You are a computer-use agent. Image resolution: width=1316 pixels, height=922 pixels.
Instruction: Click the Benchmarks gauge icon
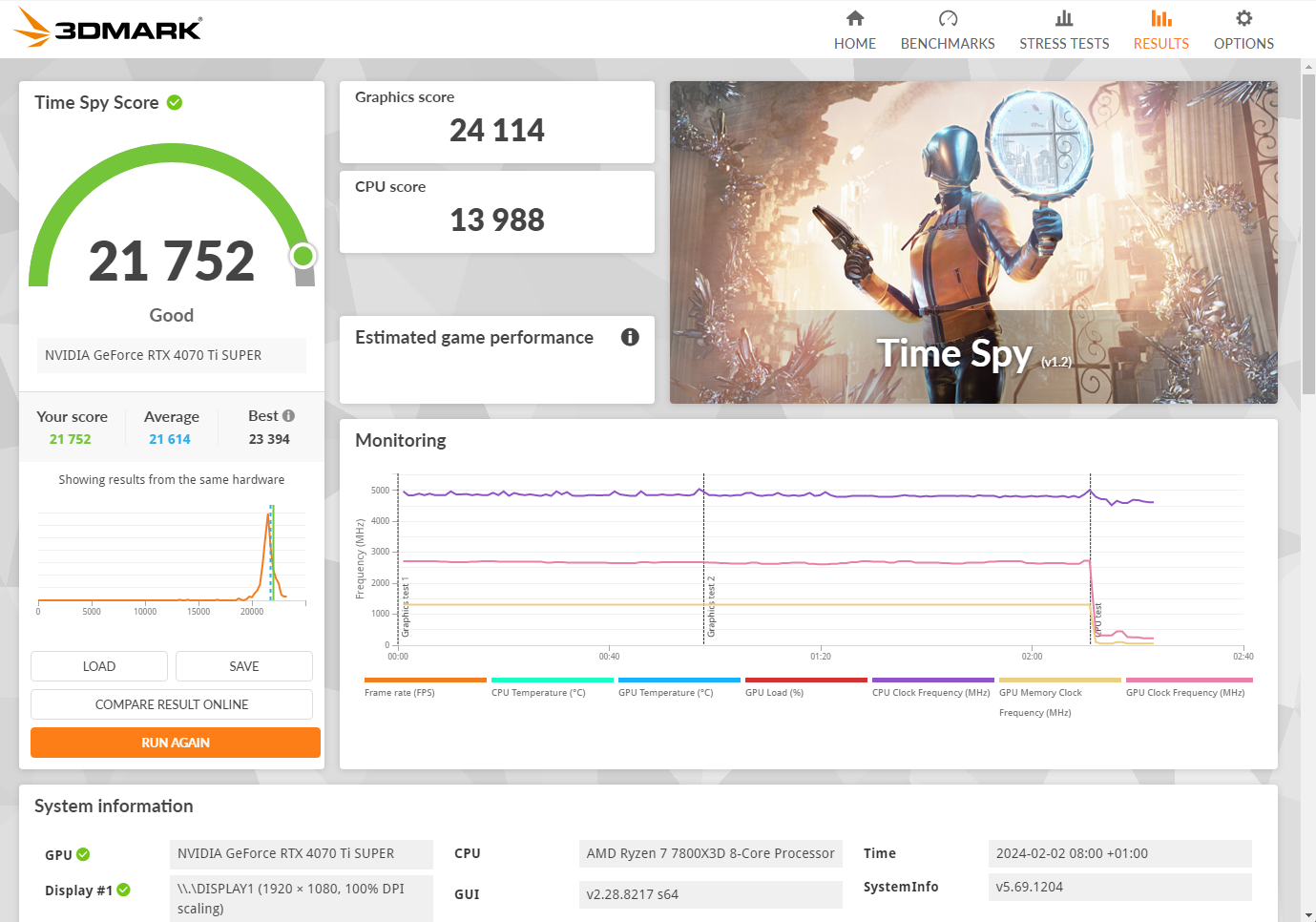click(x=948, y=18)
